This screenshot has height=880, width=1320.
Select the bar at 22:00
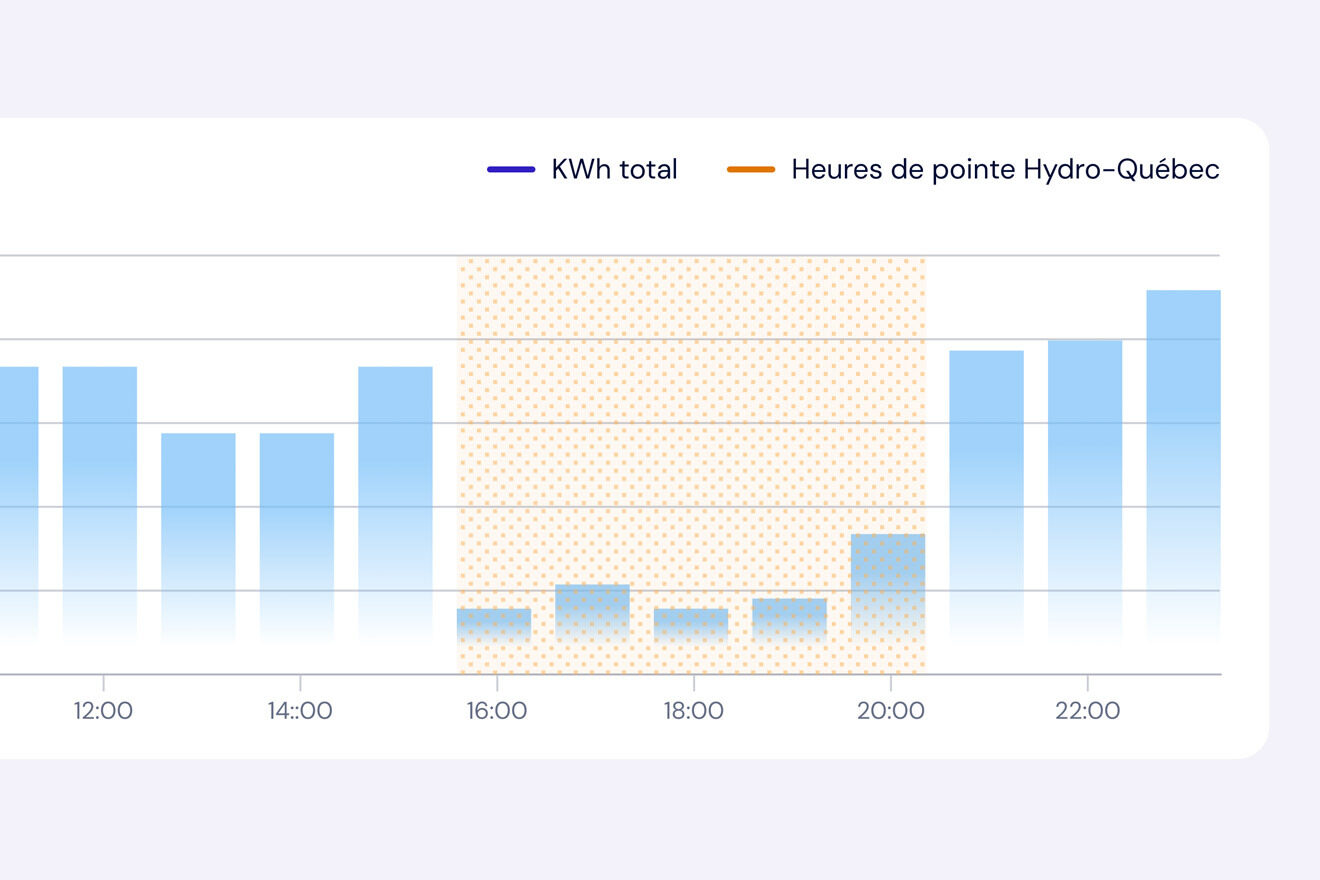point(1085,490)
